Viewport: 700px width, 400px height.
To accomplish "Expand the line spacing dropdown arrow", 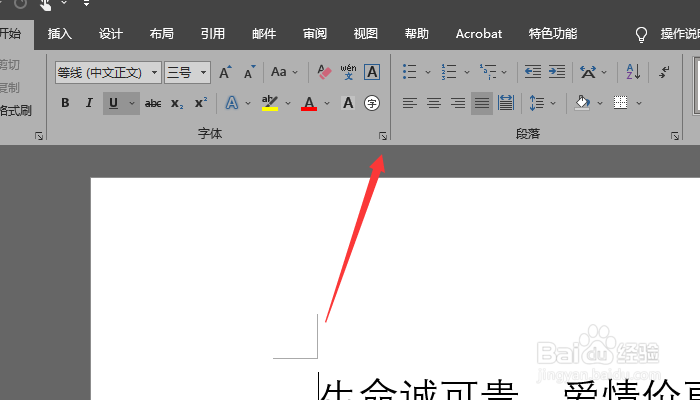I will click(553, 103).
